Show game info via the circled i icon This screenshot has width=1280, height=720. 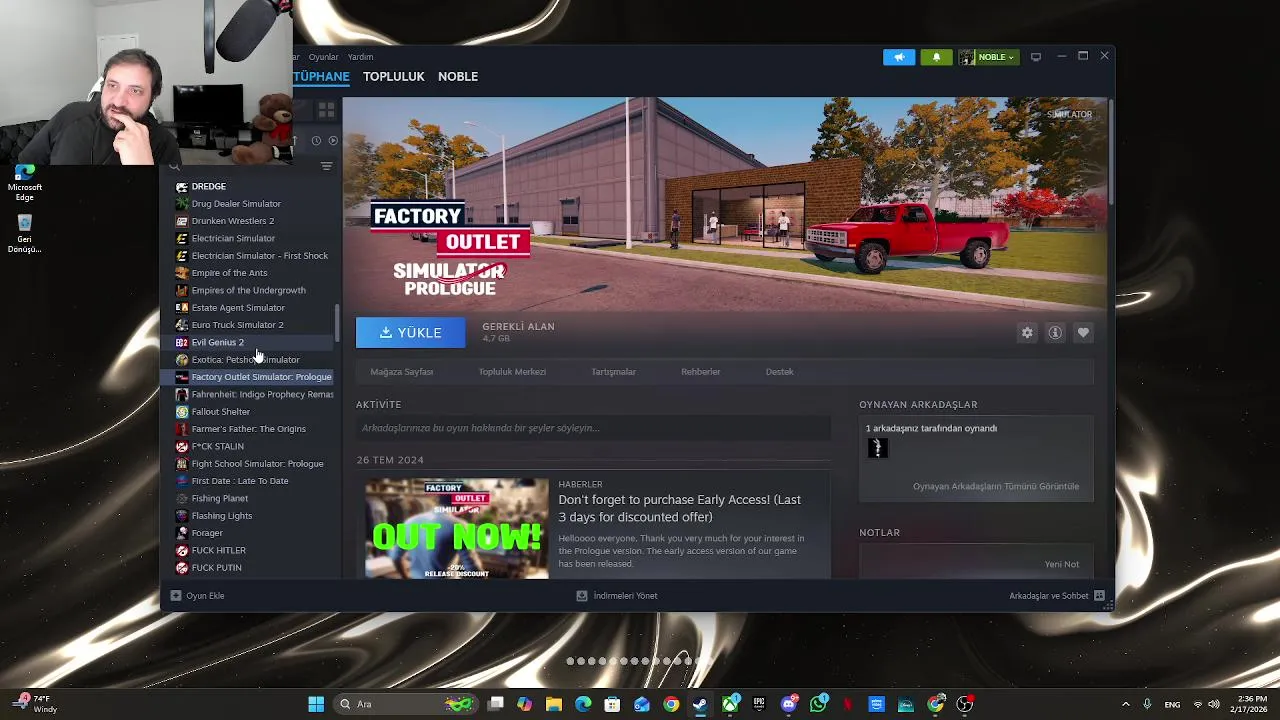pyautogui.click(x=1055, y=333)
